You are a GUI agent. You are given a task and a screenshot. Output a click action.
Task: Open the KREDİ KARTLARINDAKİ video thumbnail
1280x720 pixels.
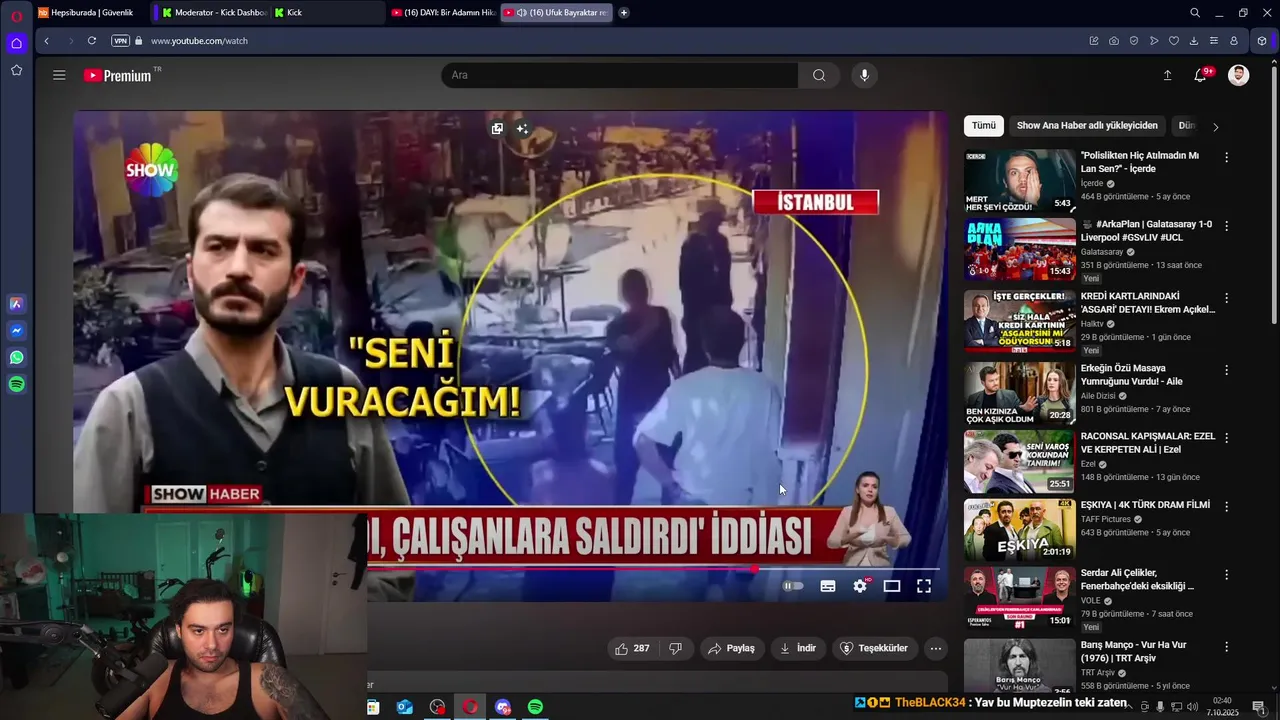click(1019, 321)
